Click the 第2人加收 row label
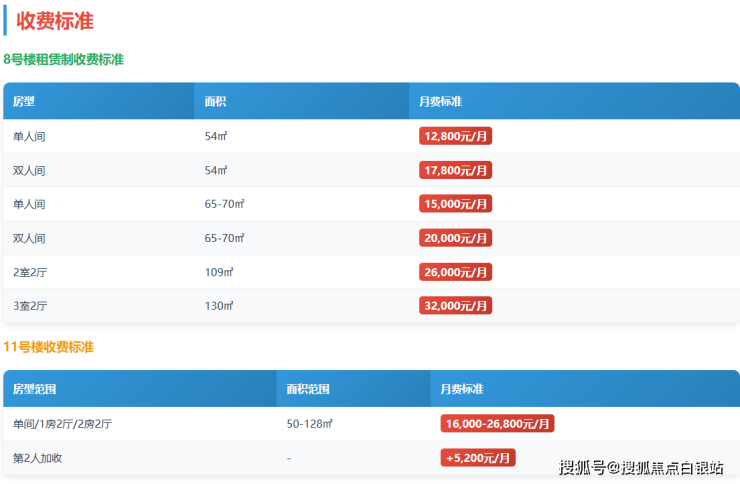740x484 pixels. (x=36, y=458)
